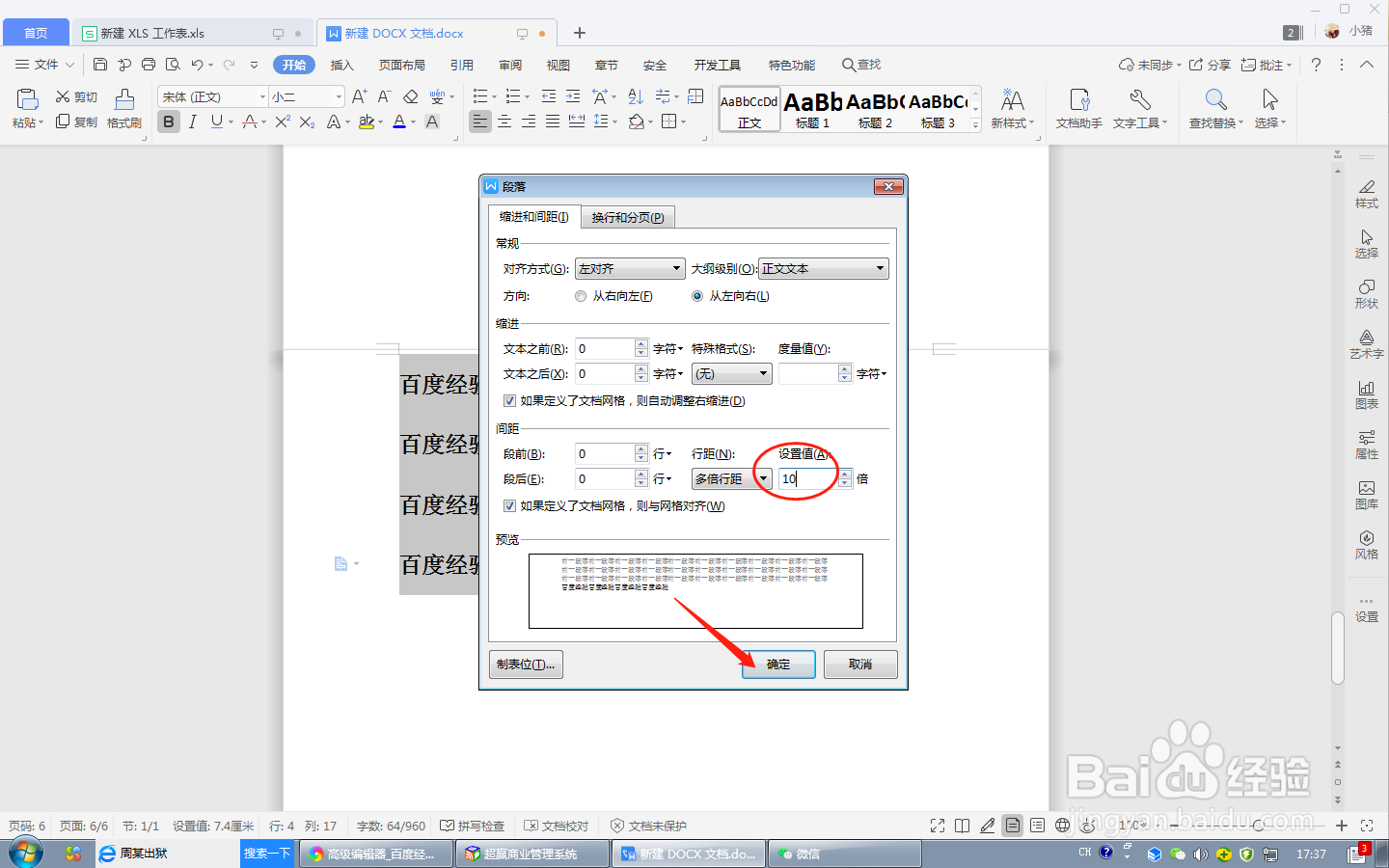Select the 从左向右 direction radio button
The width and height of the screenshot is (1389, 868).
tap(697, 296)
